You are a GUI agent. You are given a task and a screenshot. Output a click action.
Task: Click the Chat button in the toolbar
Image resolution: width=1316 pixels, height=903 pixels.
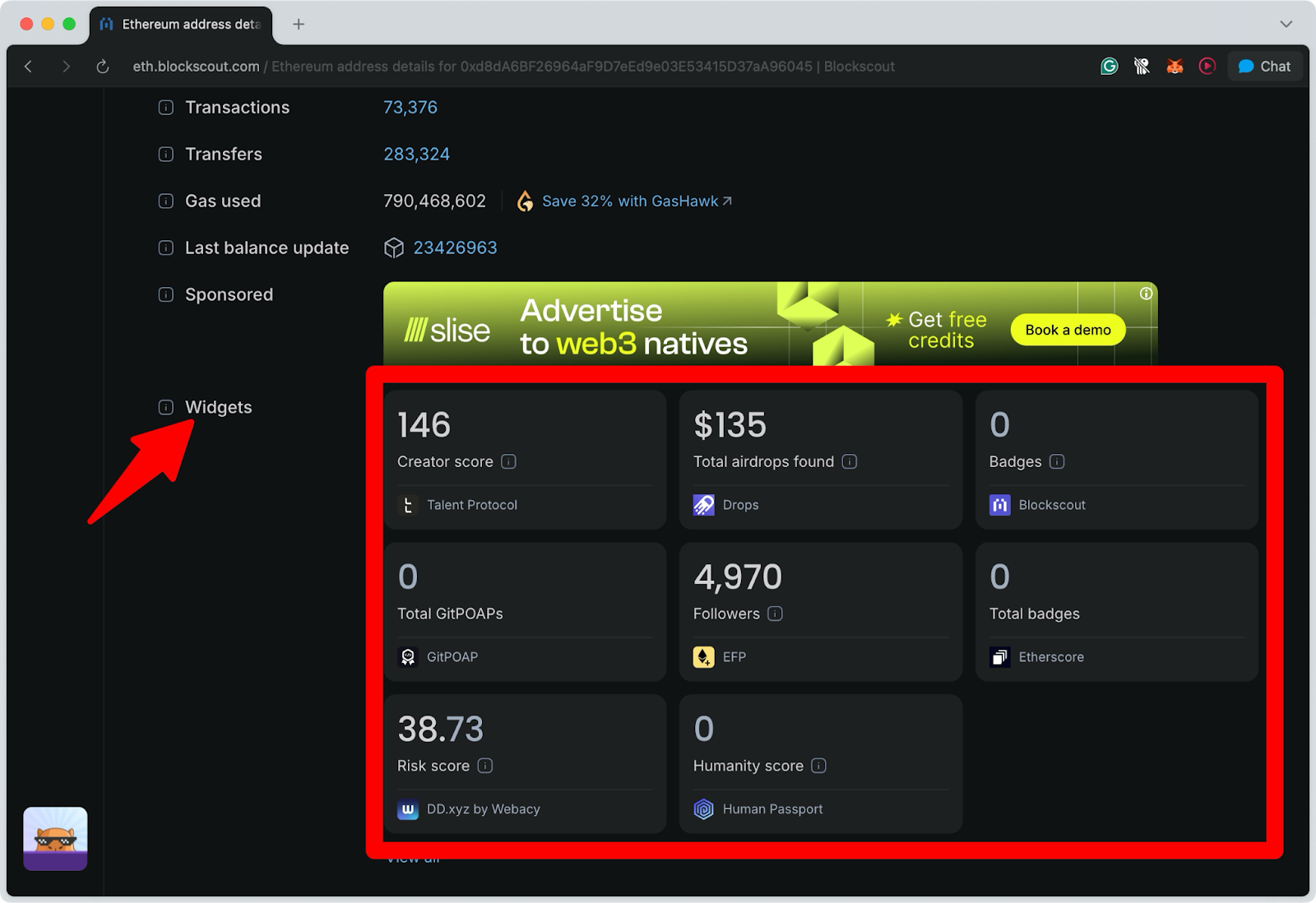point(1264,67)
